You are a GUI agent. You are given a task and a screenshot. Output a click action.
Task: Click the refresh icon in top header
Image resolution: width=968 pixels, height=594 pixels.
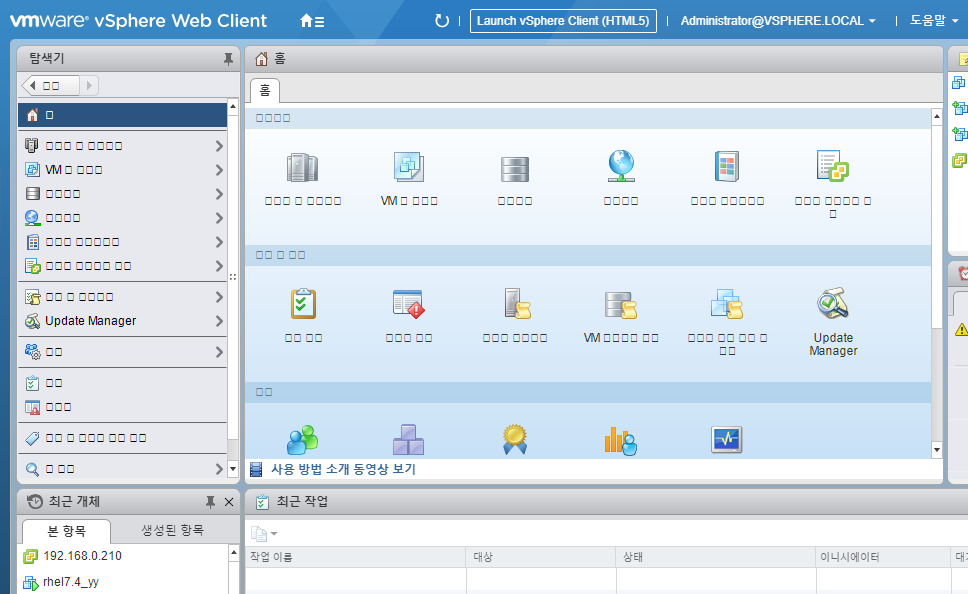point(441,21)
